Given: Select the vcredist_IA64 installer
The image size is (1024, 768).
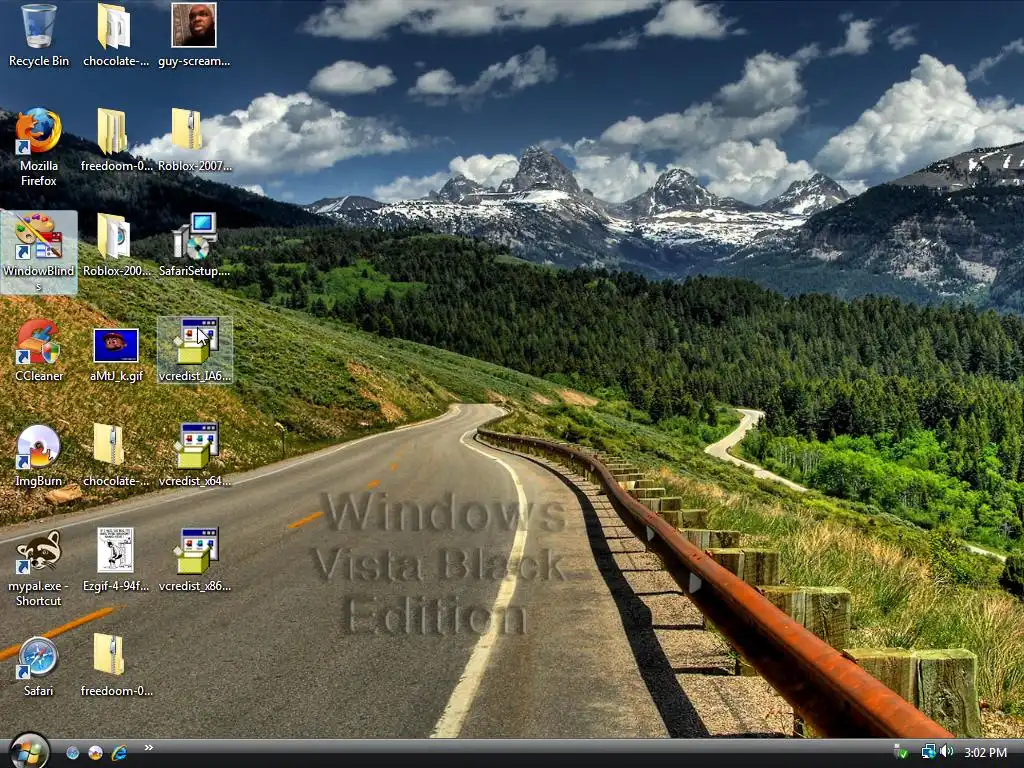Looking at the screenshot, I should [195, 351].
